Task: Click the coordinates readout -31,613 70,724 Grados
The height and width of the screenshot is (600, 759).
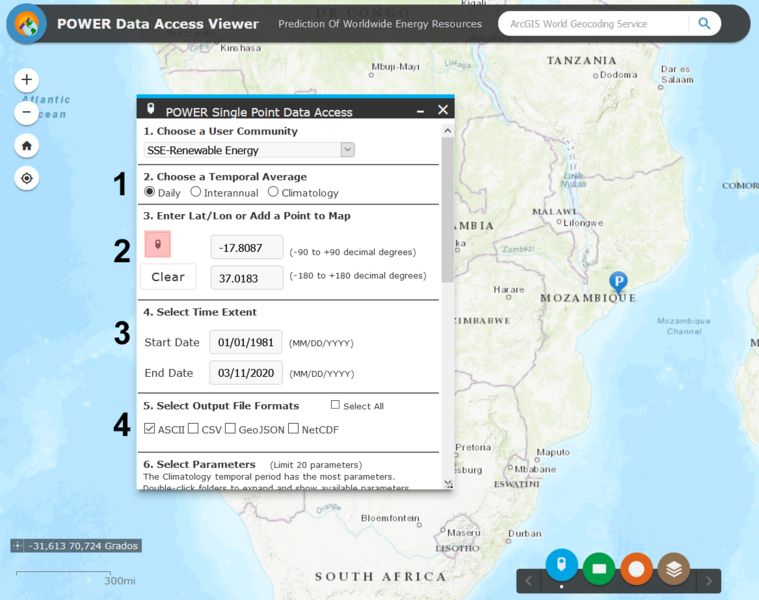Action: click(x=83, y=546)
